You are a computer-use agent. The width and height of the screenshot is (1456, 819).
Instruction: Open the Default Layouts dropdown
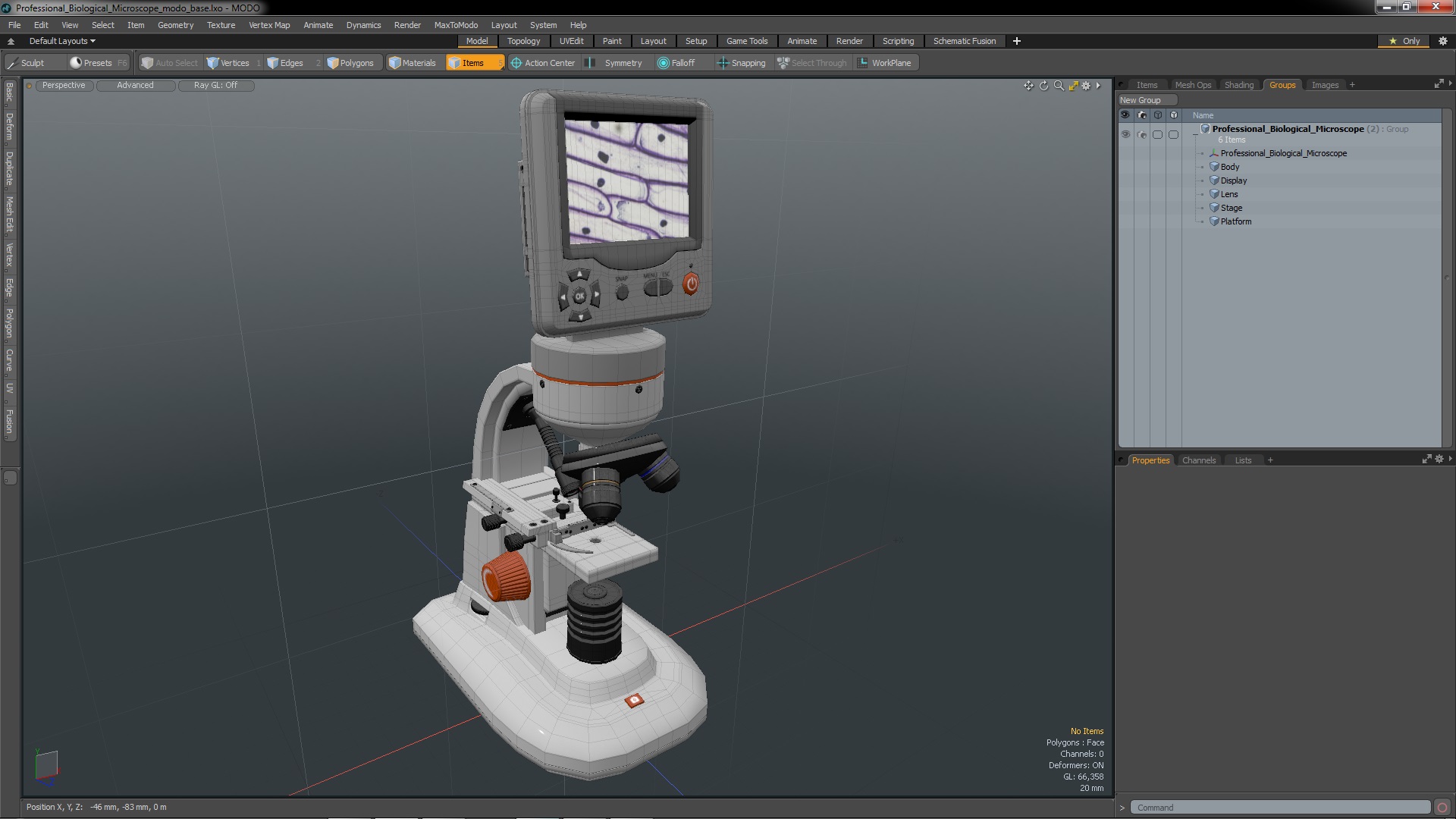(x=62, y=41)
